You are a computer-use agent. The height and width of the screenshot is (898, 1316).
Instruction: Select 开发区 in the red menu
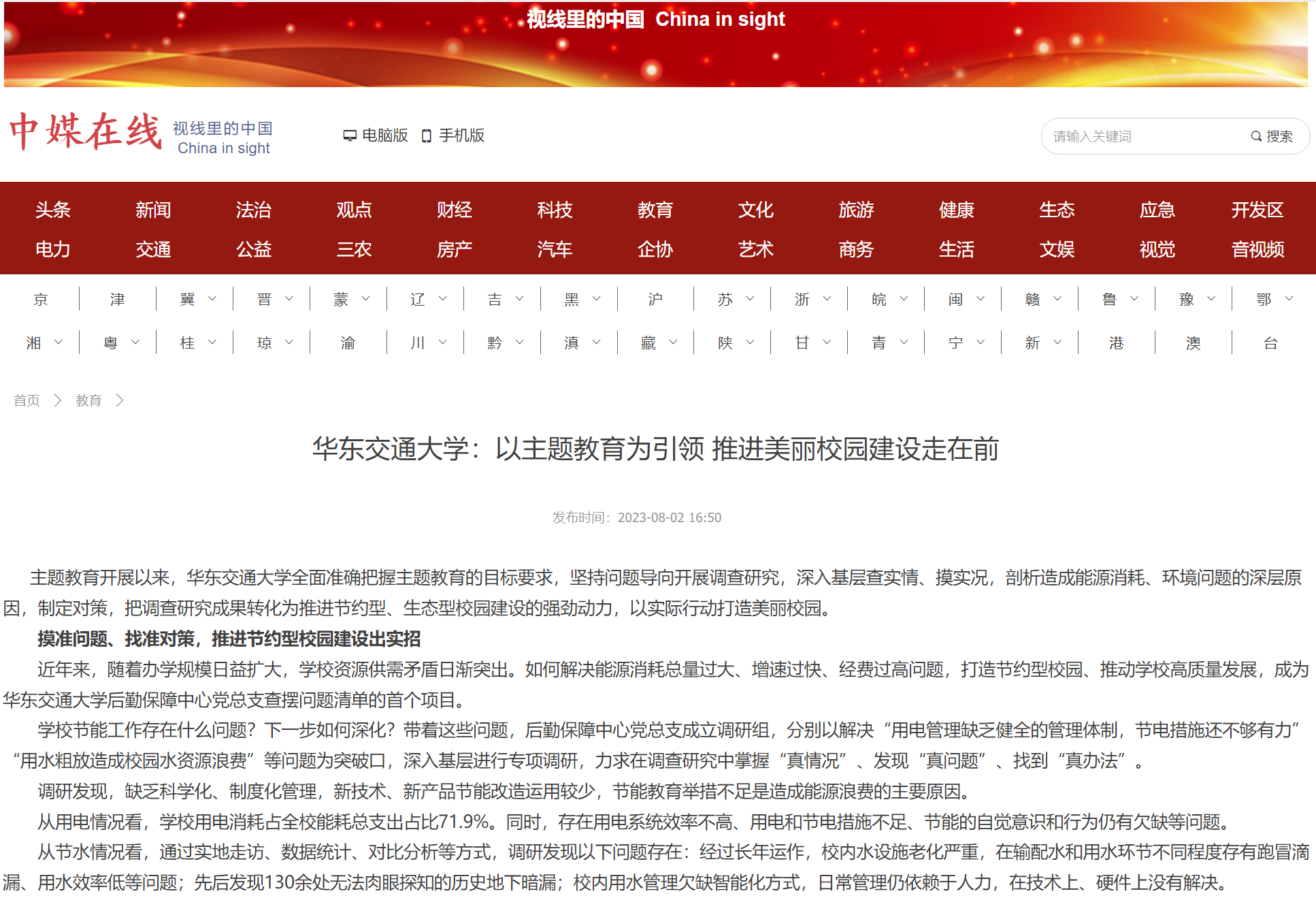click(x=1257, y=210)
